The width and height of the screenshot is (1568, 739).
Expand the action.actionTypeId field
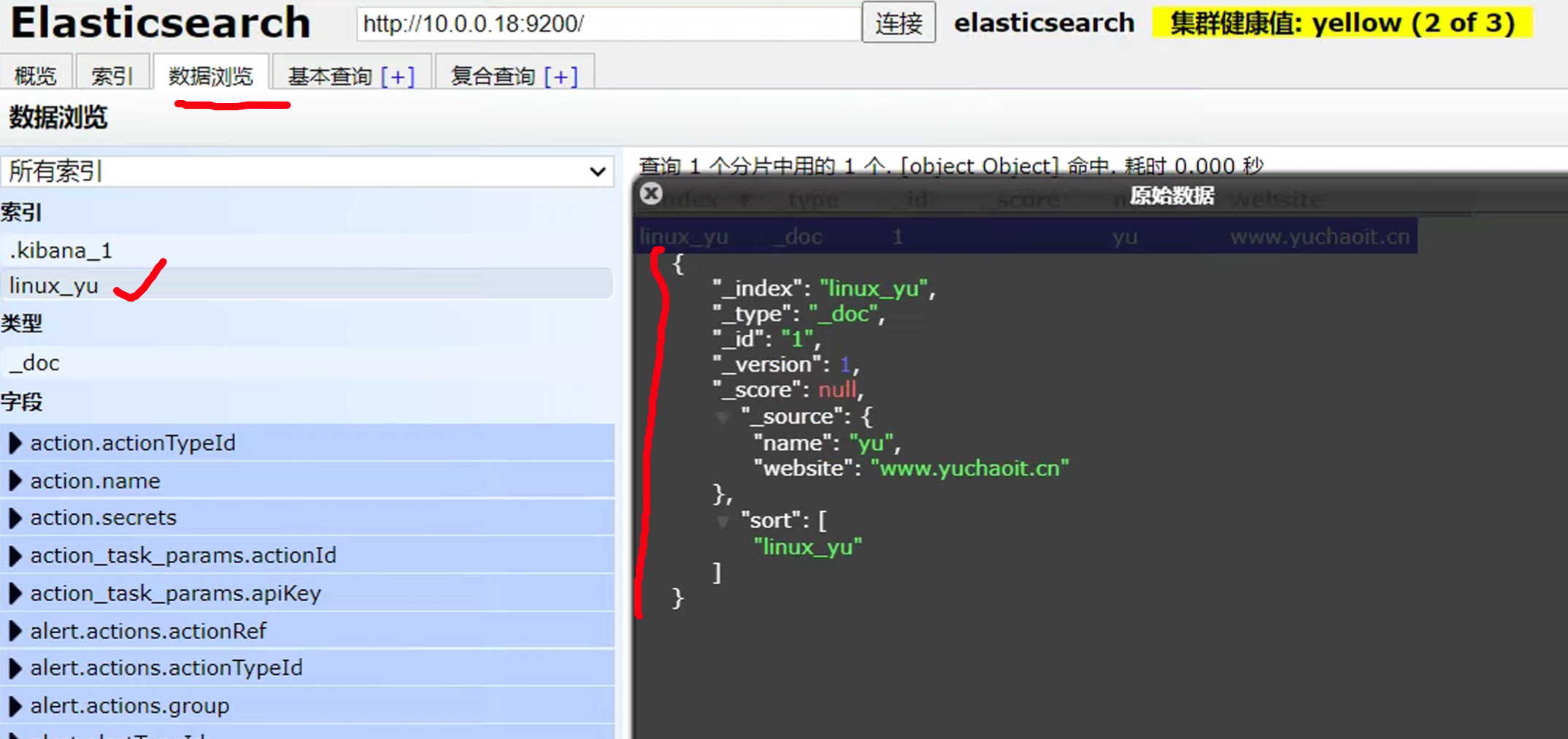pyautogui.click(x=15, y=443)
